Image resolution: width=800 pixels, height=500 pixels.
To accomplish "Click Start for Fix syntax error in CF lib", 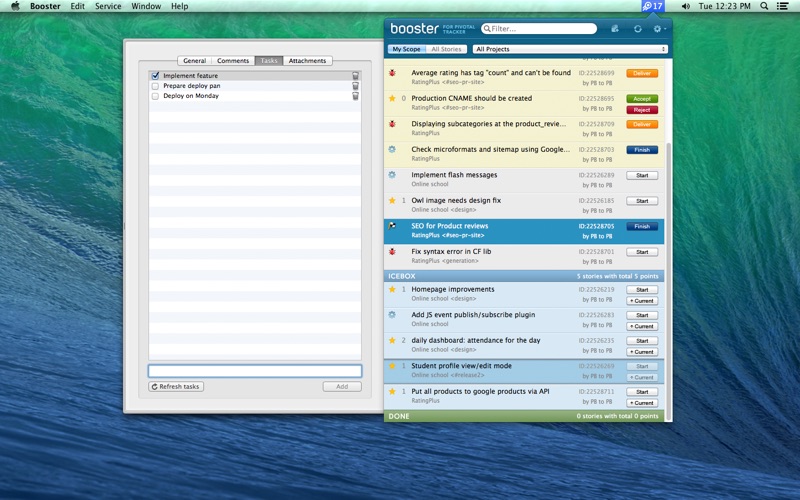I will 642,252.
